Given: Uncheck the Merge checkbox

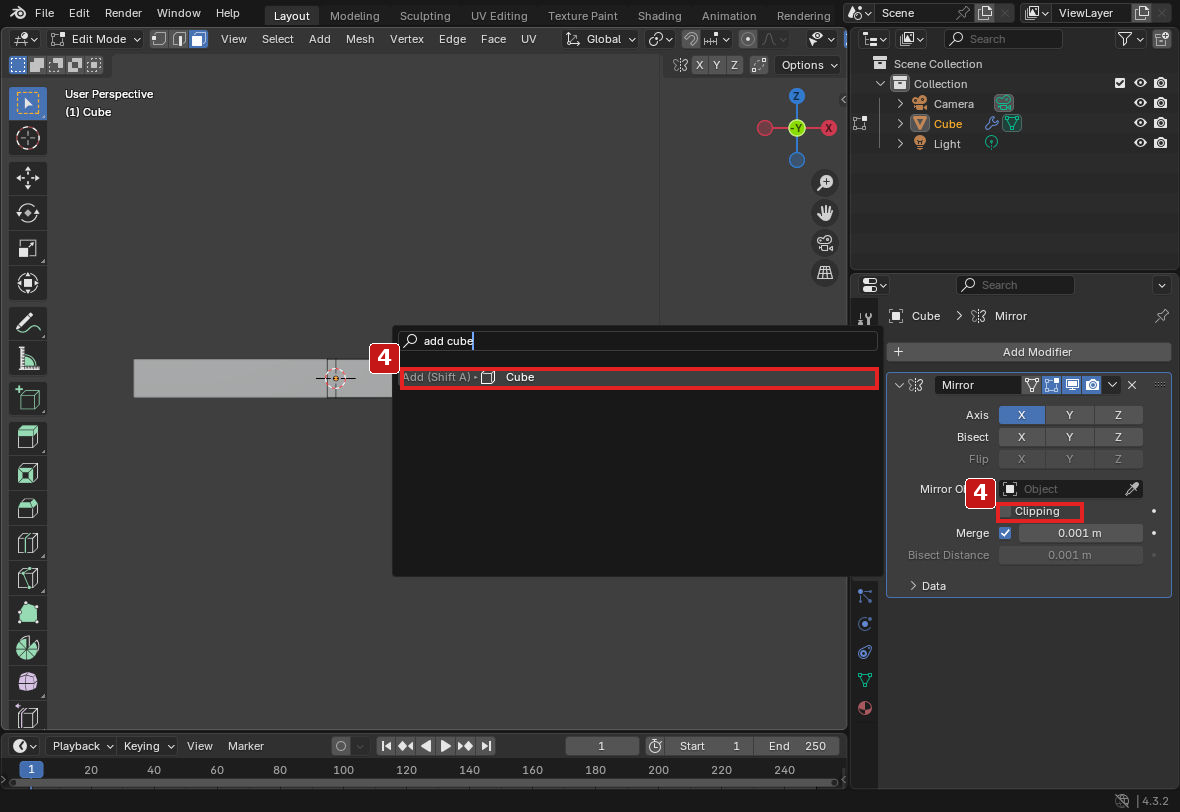Looking at the screenshot, I should 1005,533.
